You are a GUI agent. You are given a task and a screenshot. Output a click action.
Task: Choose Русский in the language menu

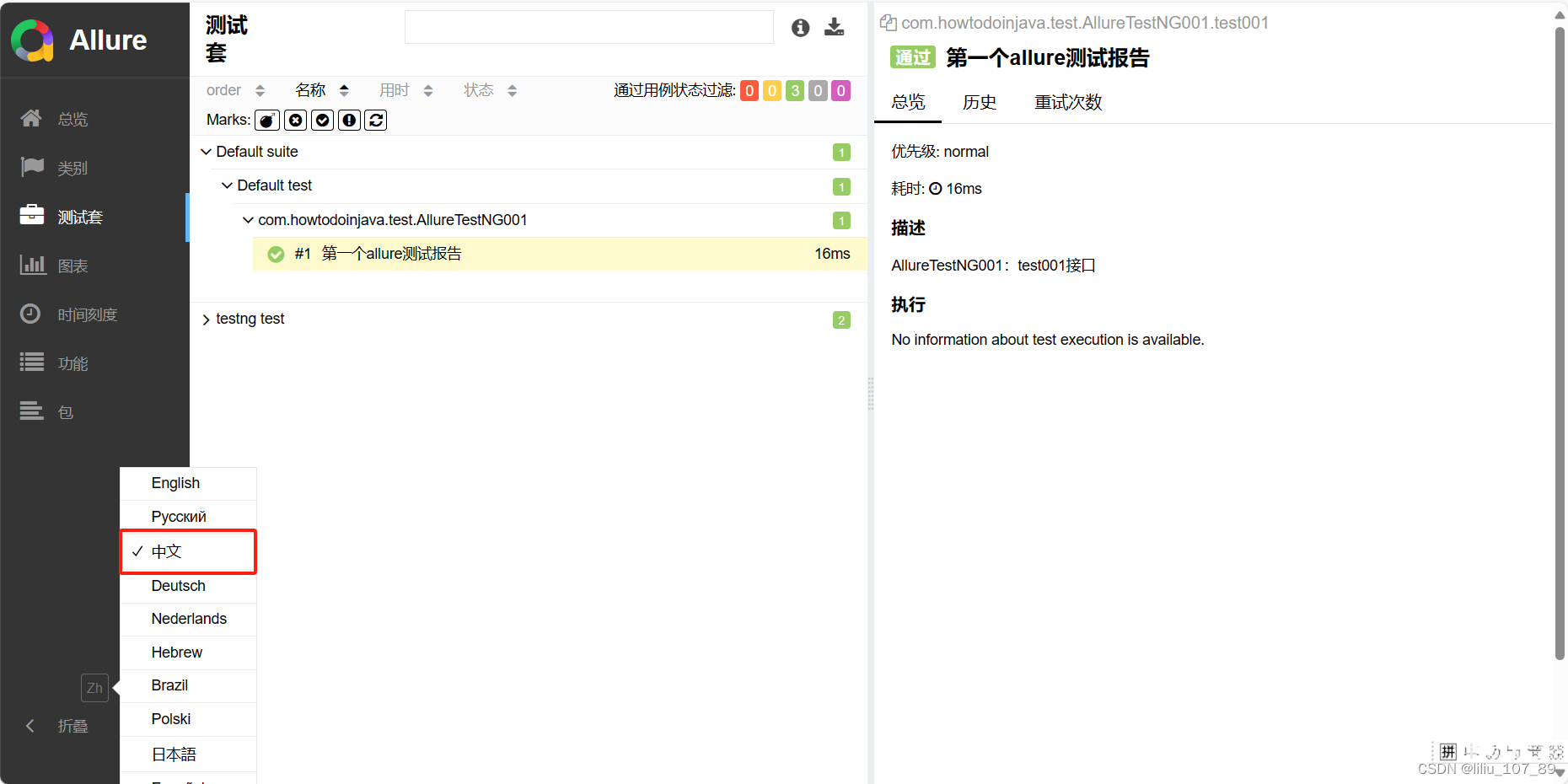(188, 517)
